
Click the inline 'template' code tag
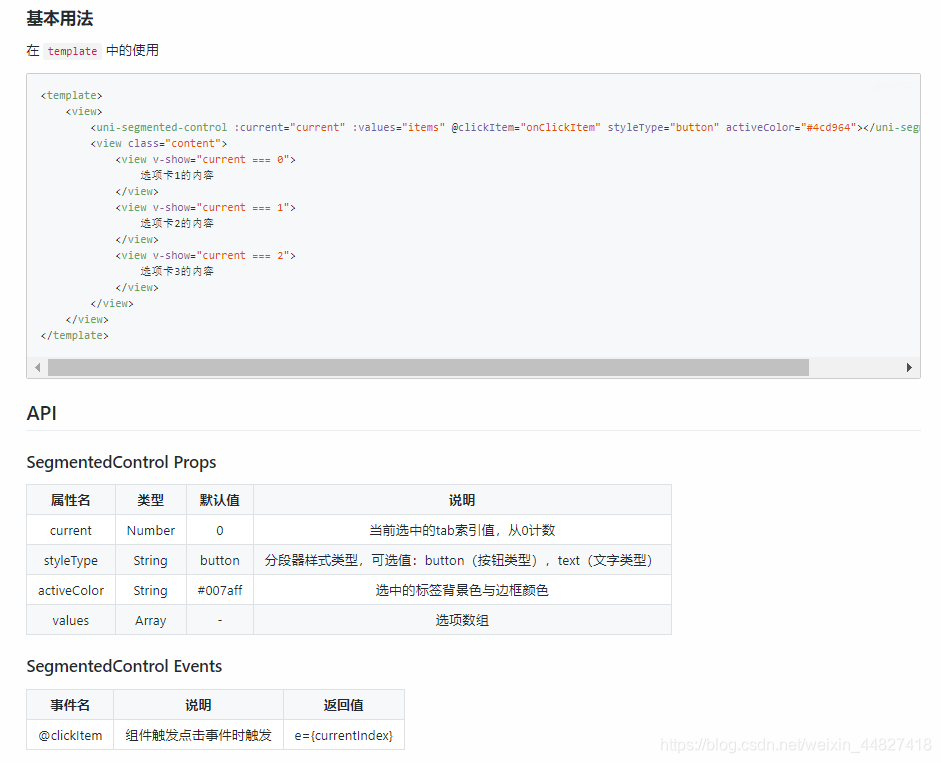tap(72, 51)
